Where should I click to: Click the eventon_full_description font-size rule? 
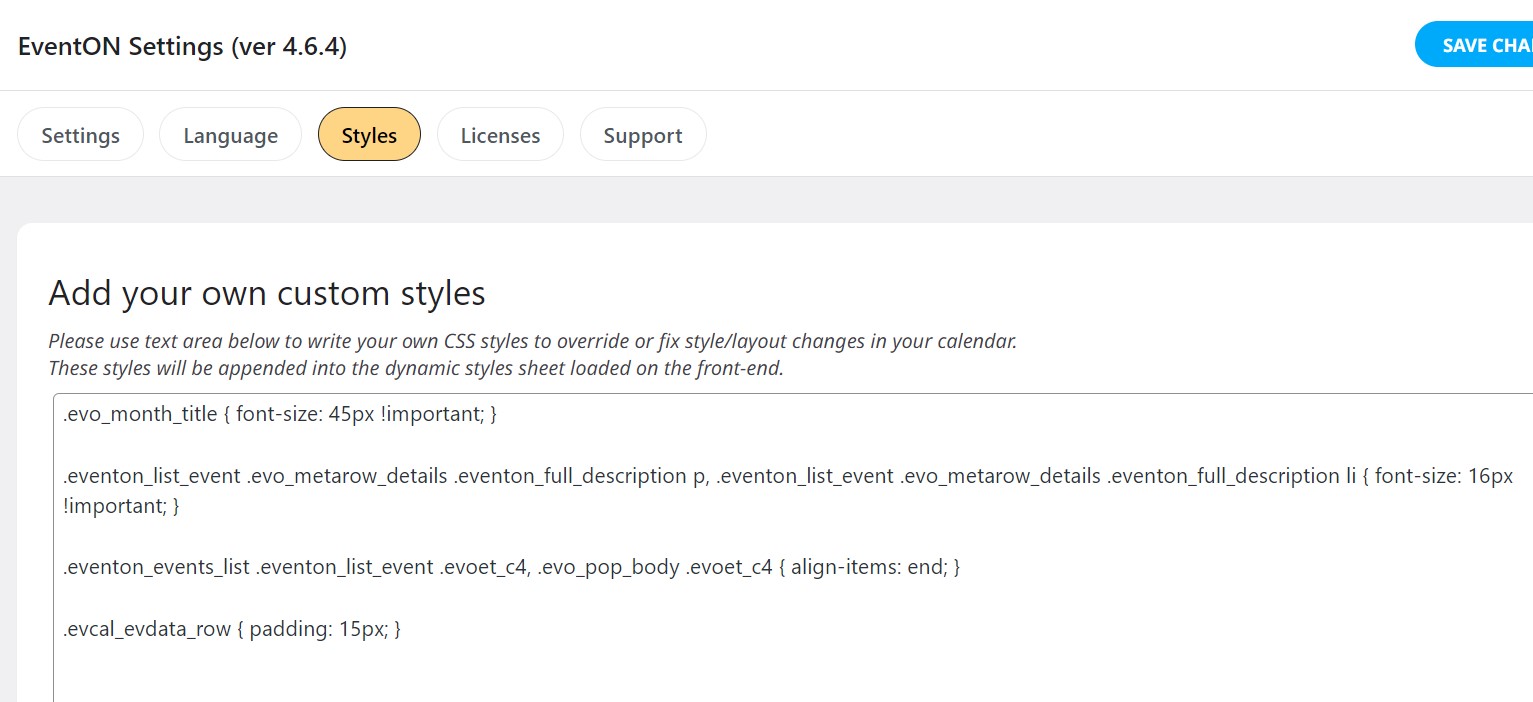(x=788, y=491)
